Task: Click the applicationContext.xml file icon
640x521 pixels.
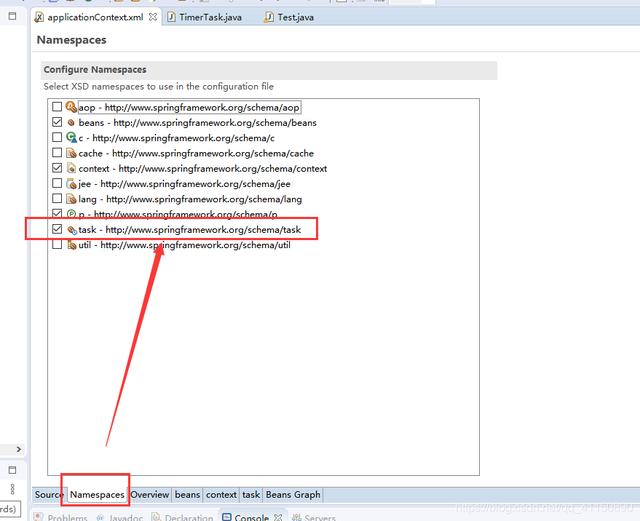Action: [39, 17]
